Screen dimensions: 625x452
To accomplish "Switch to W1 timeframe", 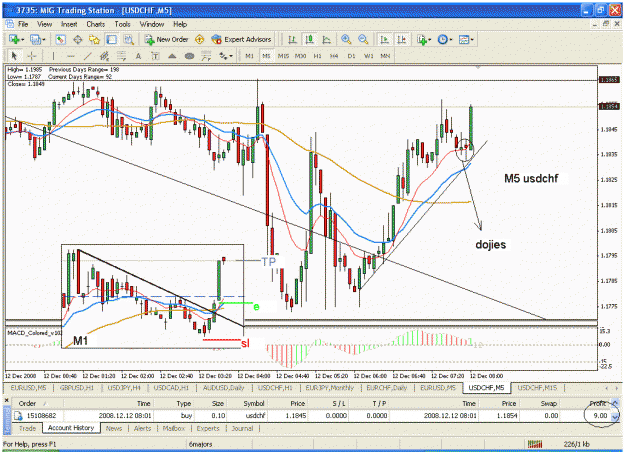I will (x=369, y=56).
